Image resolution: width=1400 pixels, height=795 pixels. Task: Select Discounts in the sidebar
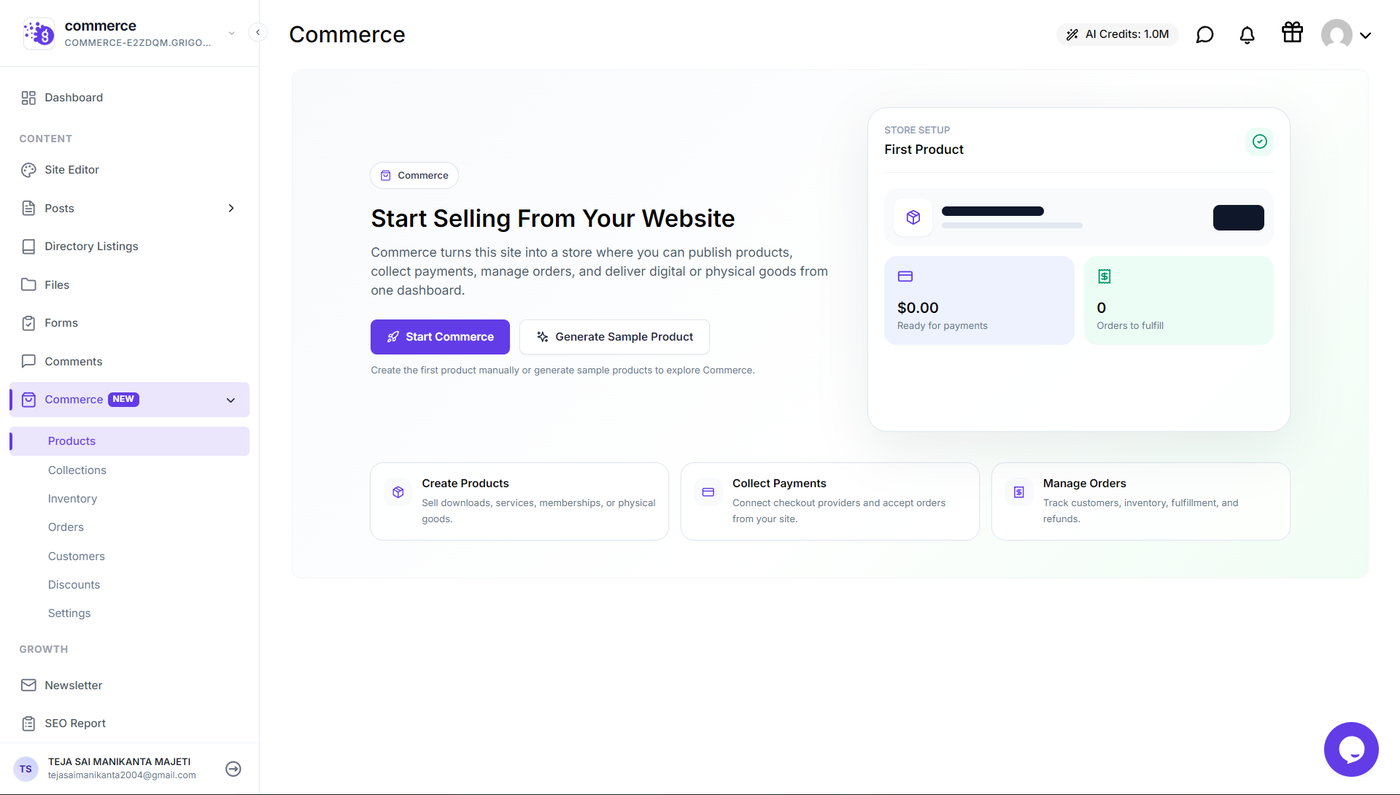pyautogui.click(x=74, y=585)
